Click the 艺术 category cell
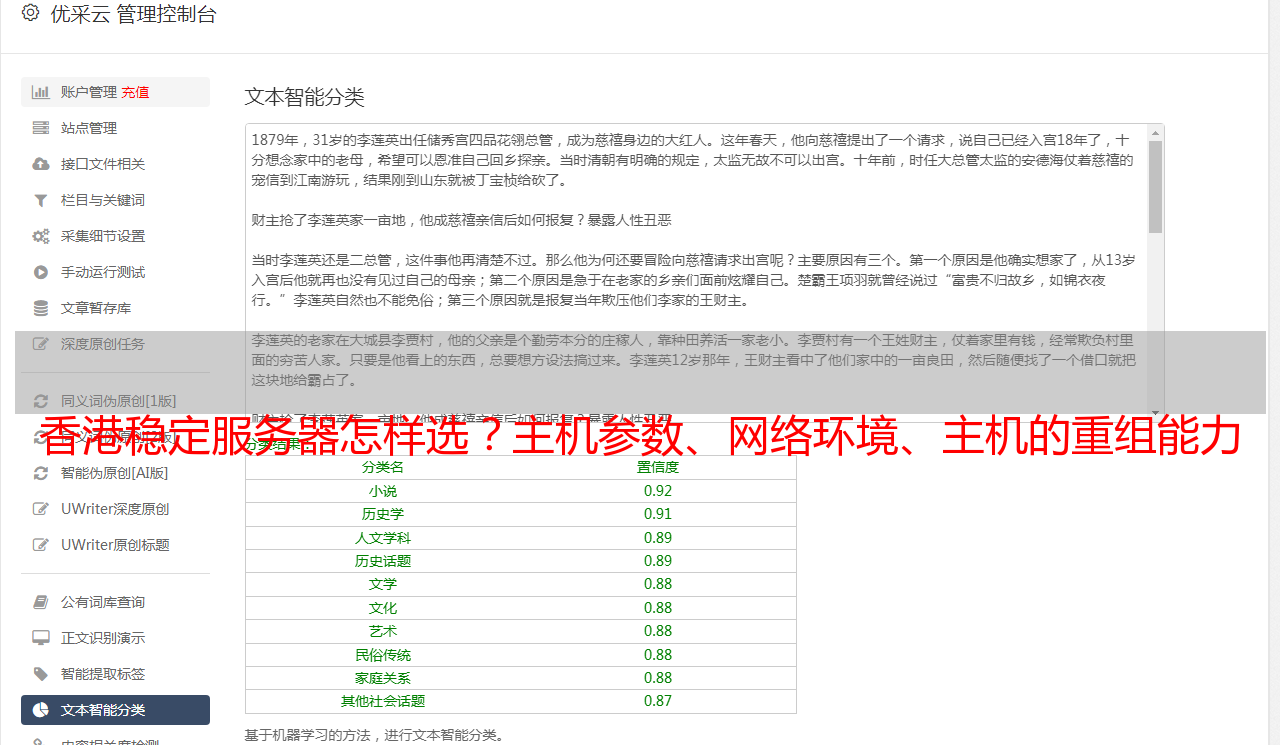This screenshot has width=1280, height=745. click(x=383, y=631)
